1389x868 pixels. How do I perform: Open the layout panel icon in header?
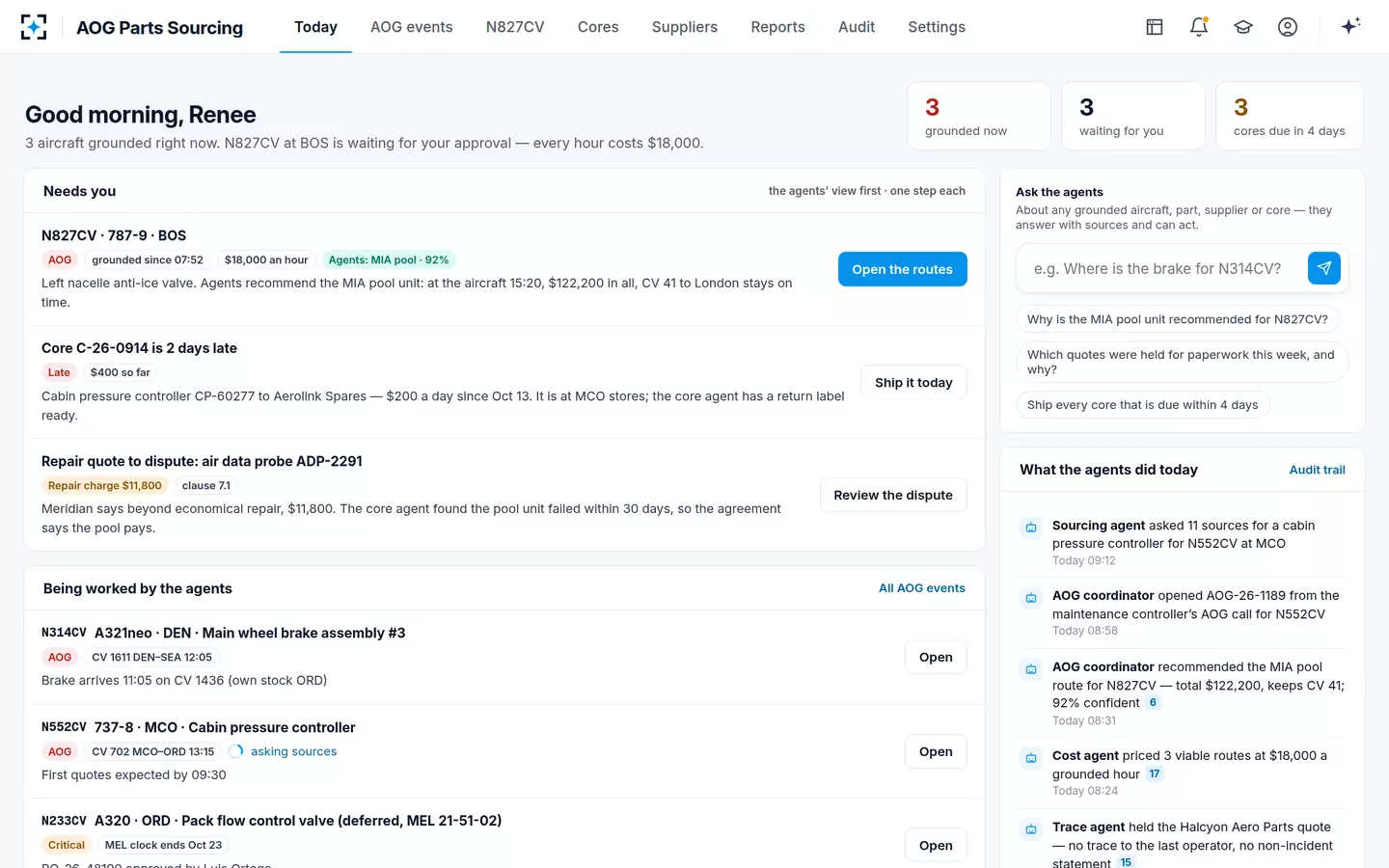pyautogui.click(x=1155, y=27)
